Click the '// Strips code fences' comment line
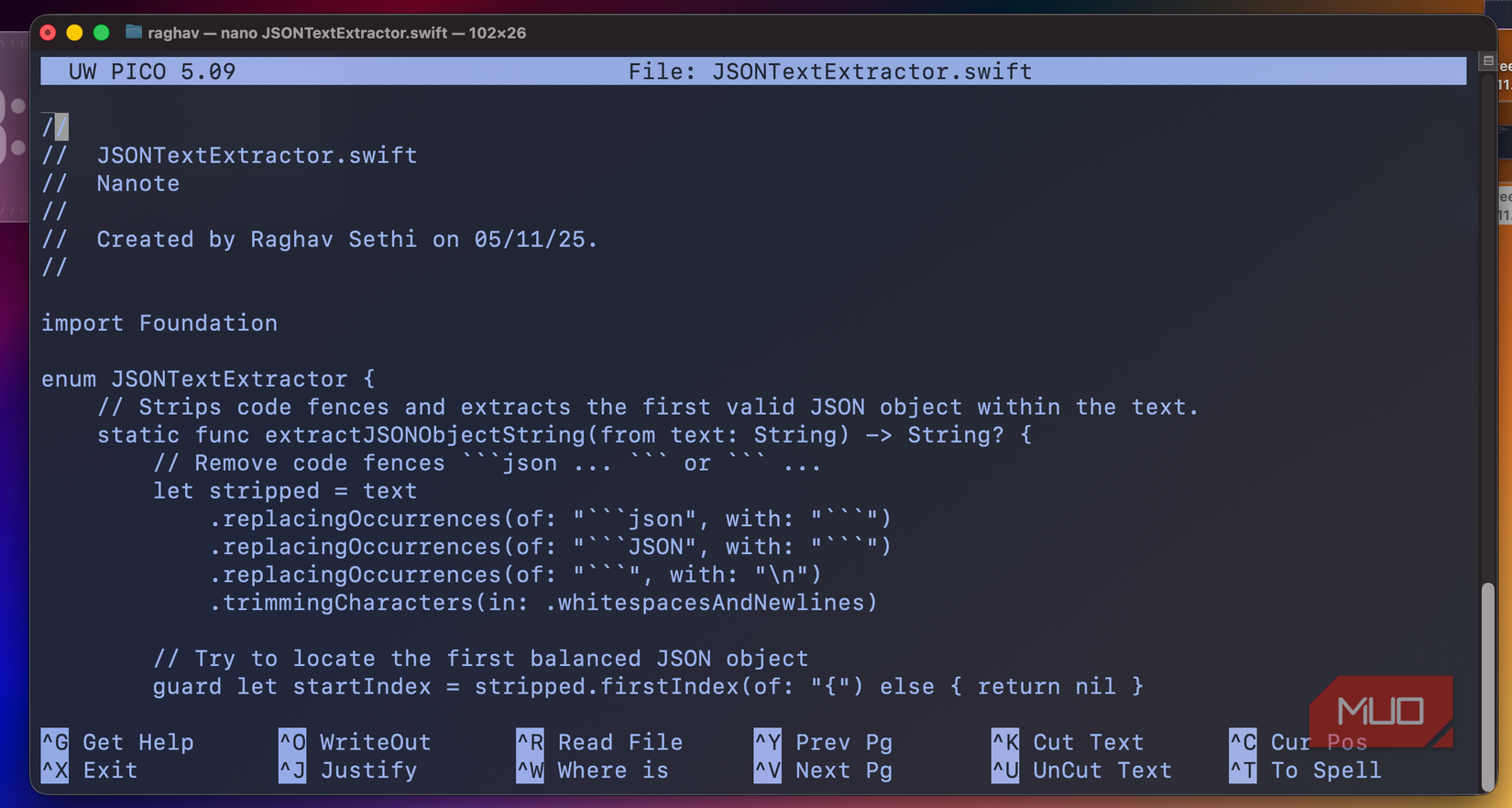The image size is (1512, 808). 648,407
